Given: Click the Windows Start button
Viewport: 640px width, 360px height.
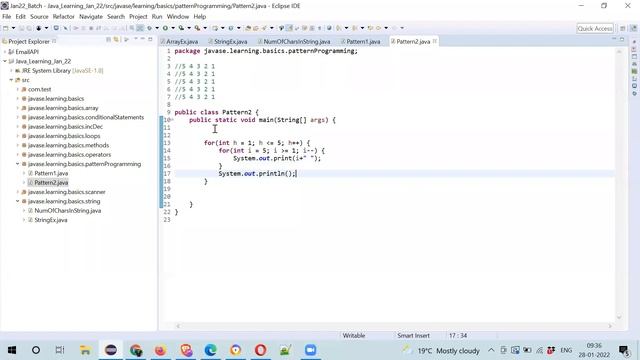Looking at the screenshot, I should (12, 350).
